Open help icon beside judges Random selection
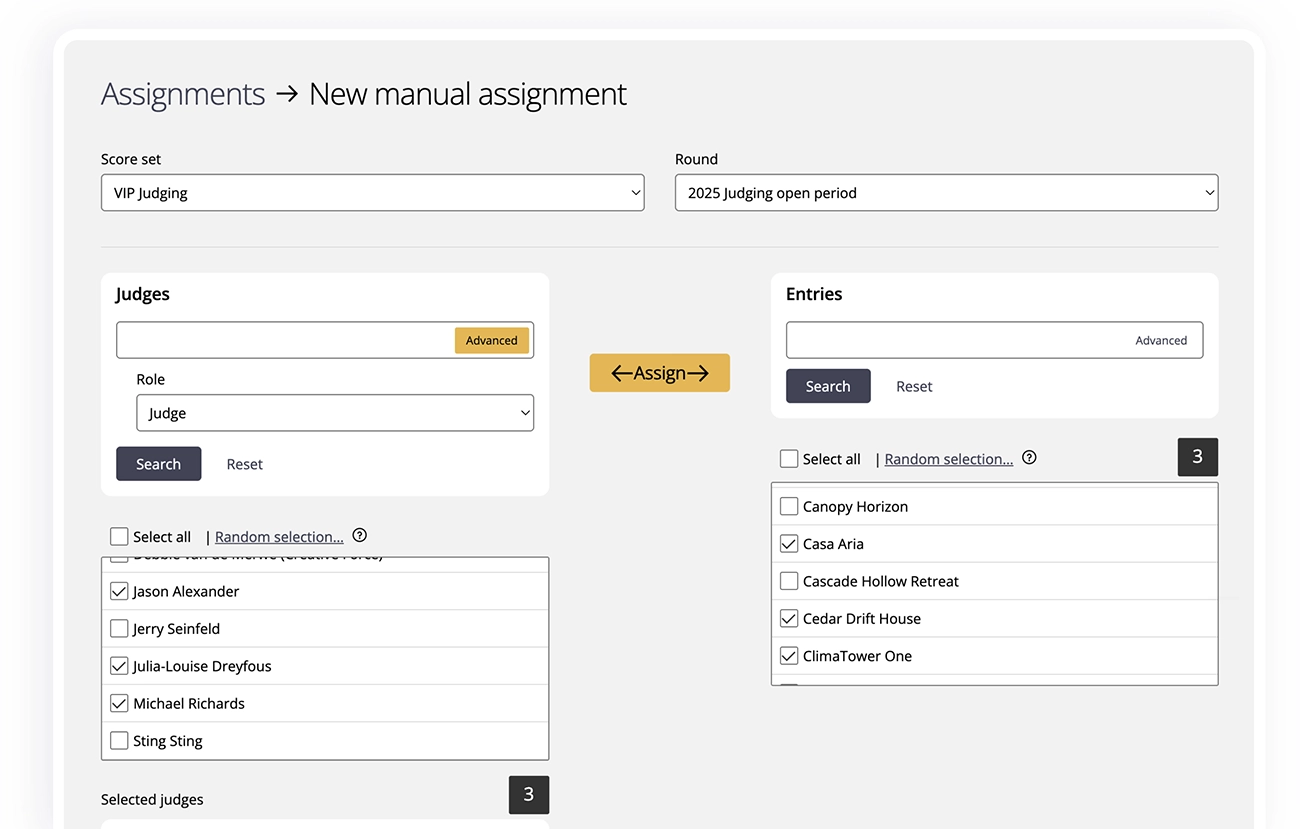The height and width of the screenshot is (829, 1300). click(360, 536)
